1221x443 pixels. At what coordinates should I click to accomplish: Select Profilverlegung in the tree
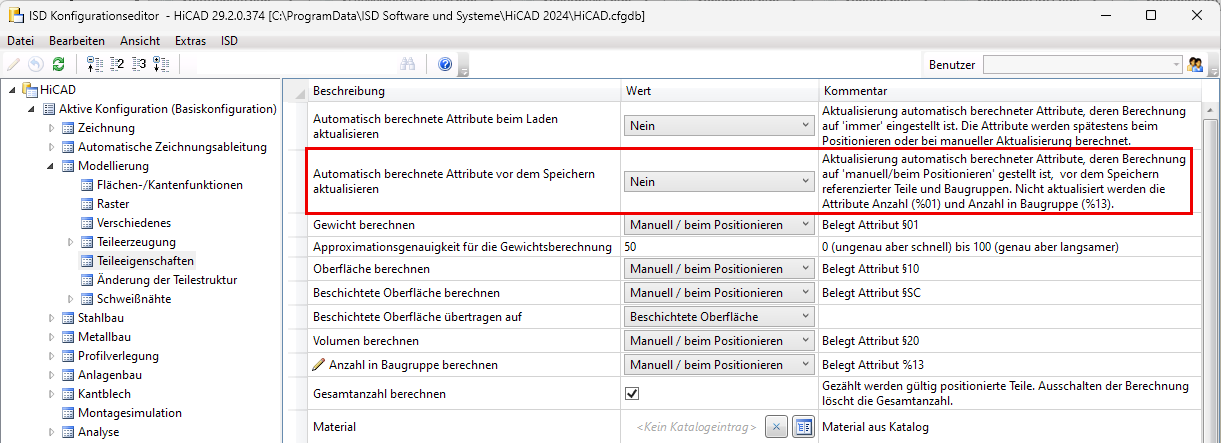[x=116, y=356]
